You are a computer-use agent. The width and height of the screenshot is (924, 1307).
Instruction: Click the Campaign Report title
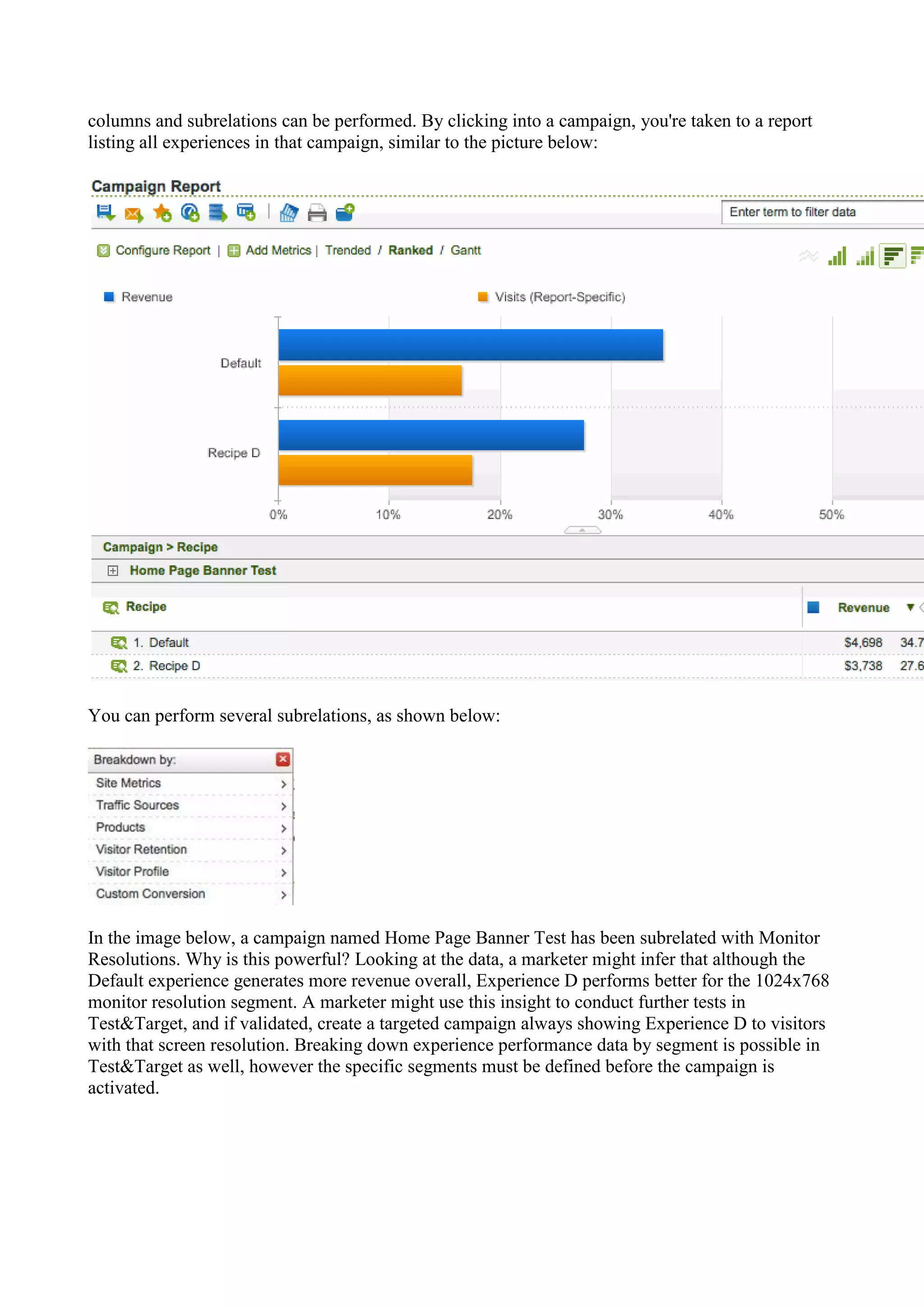click(156, 187)
